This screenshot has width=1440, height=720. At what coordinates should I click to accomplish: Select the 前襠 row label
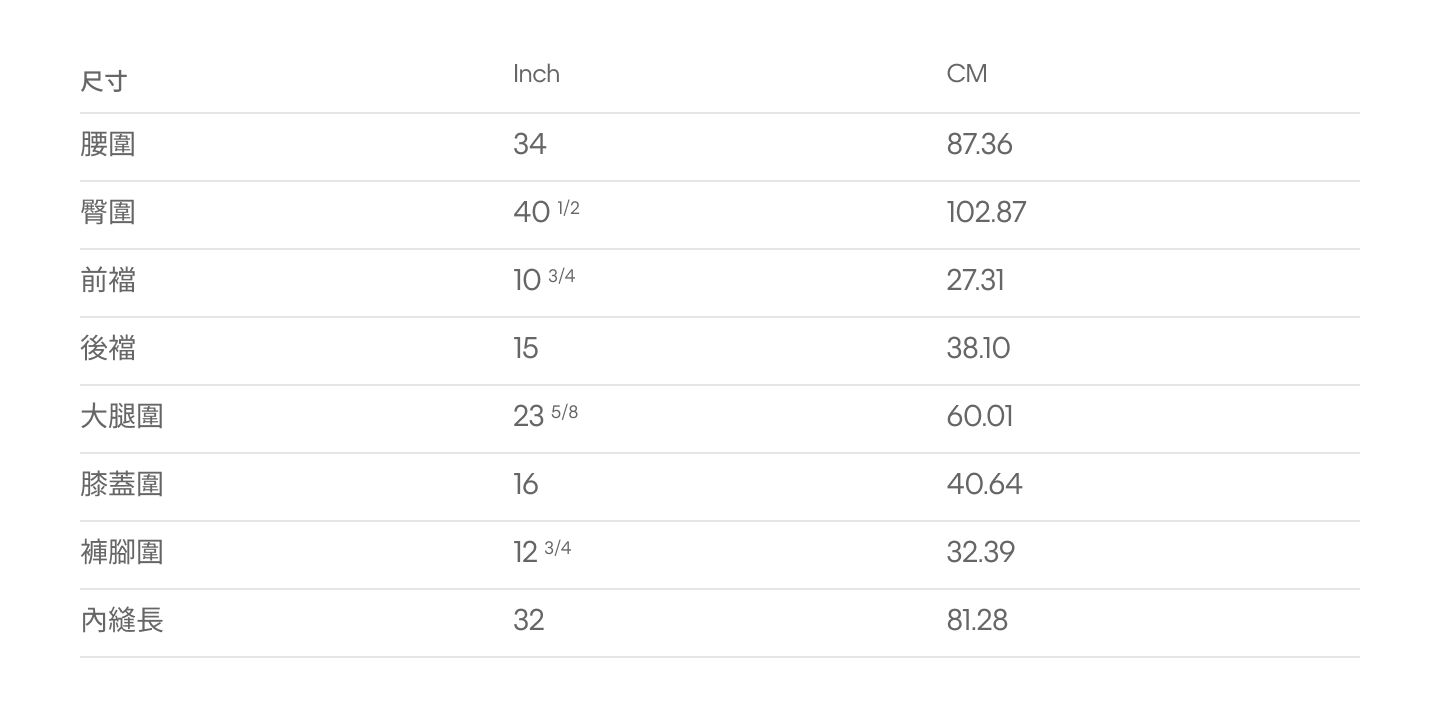tap(108, 281)
